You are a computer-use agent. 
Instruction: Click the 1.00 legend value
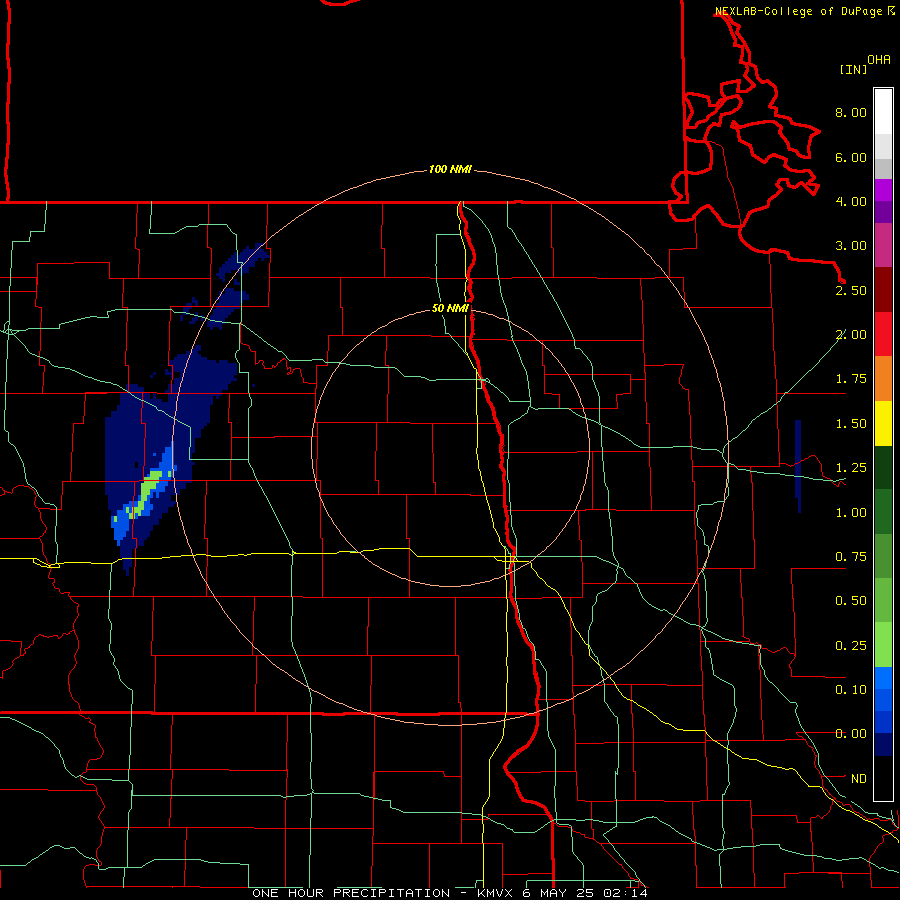(851, 513)
